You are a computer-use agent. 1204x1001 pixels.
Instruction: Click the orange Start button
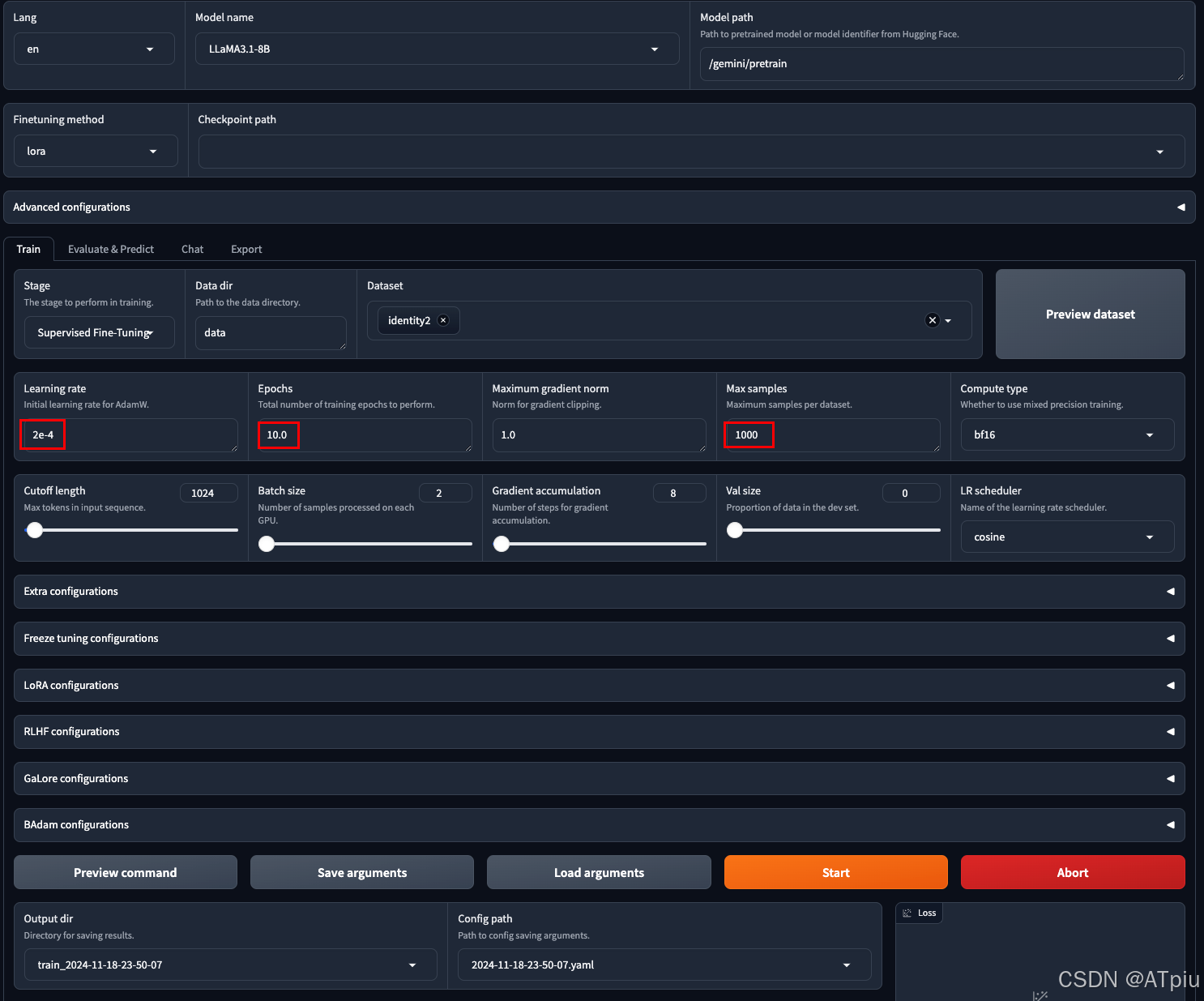[x=835, y=872]
